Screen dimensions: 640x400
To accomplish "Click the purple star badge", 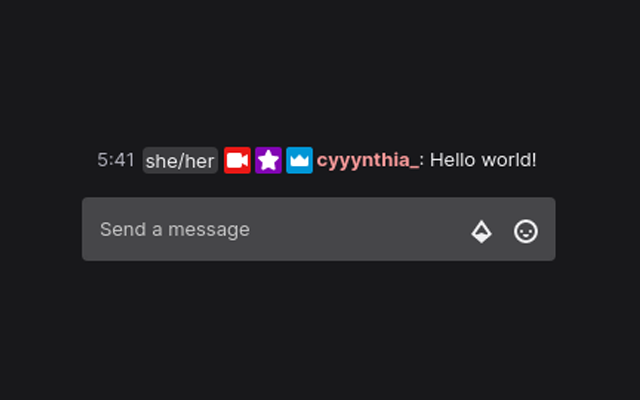I will 268,160.
